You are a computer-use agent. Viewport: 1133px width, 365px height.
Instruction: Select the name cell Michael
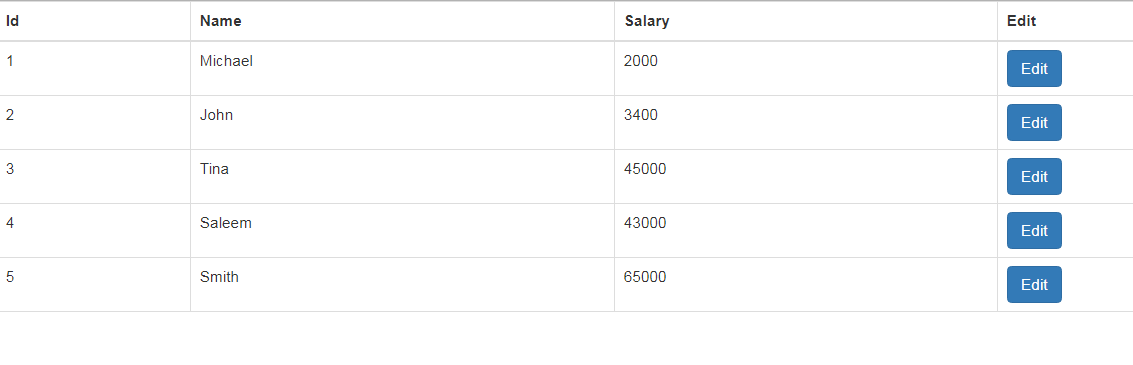click(x=226, y=61)
